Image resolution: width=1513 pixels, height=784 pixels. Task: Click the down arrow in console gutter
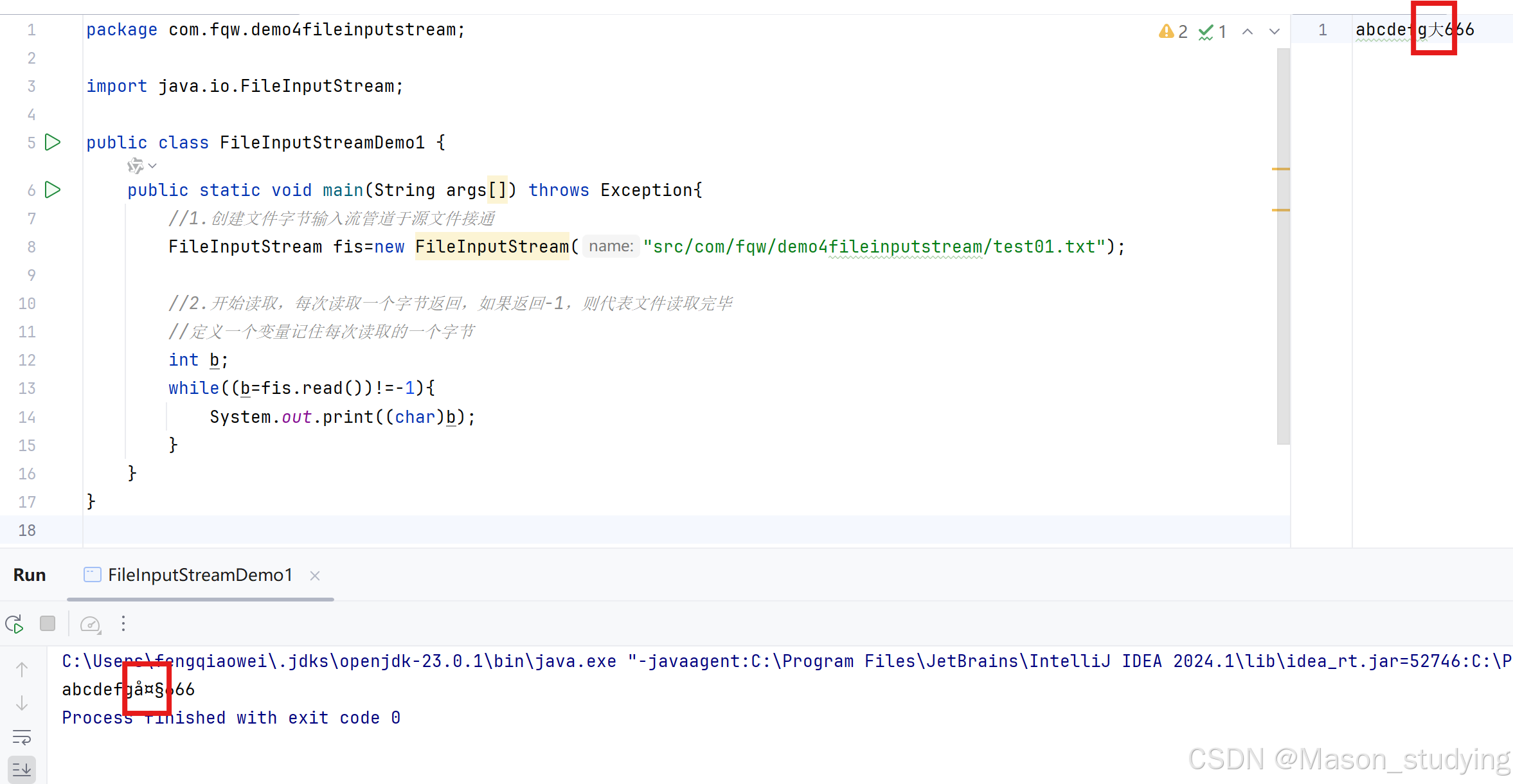(22, 703)
